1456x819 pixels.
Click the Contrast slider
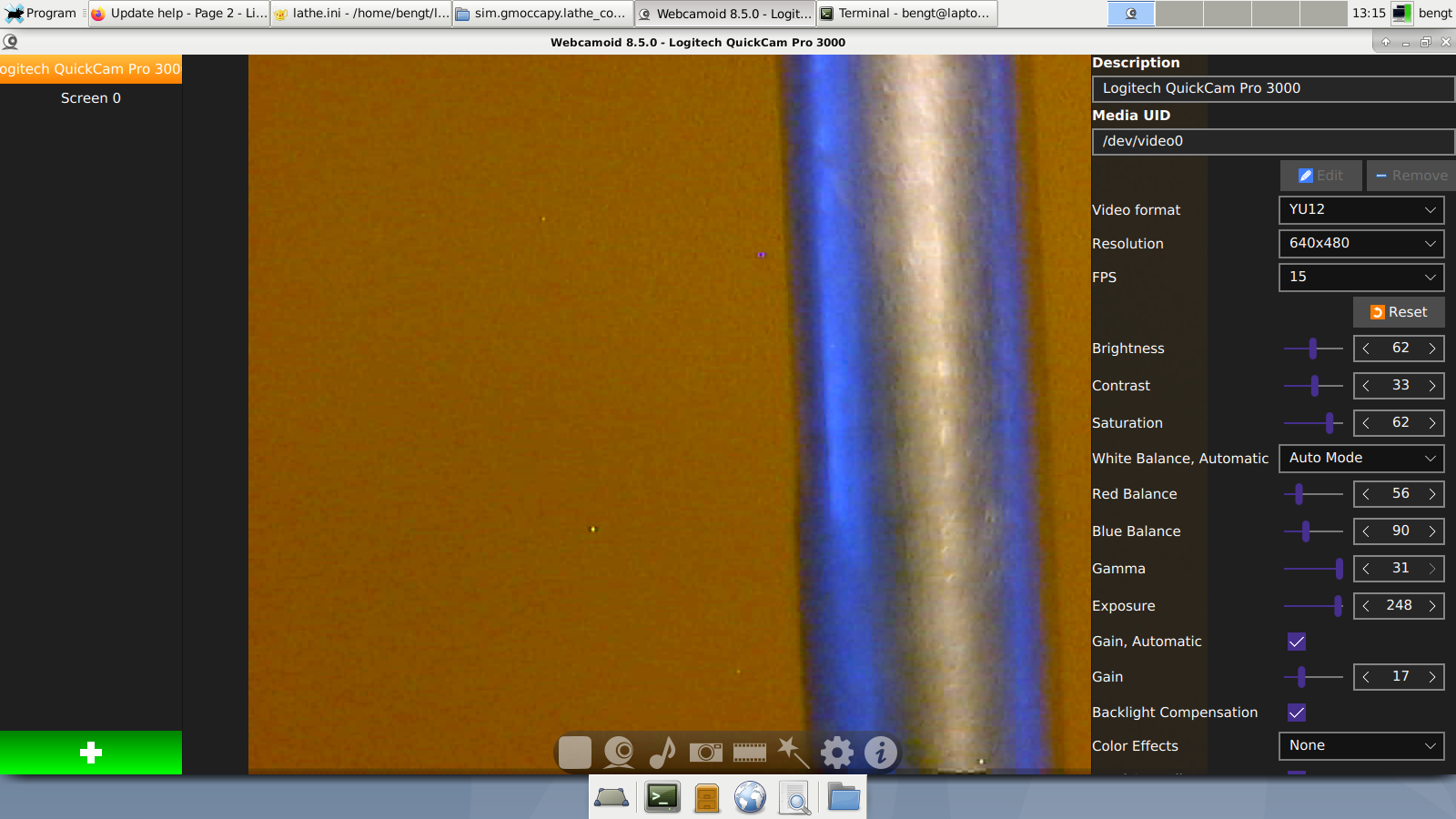1313,386
